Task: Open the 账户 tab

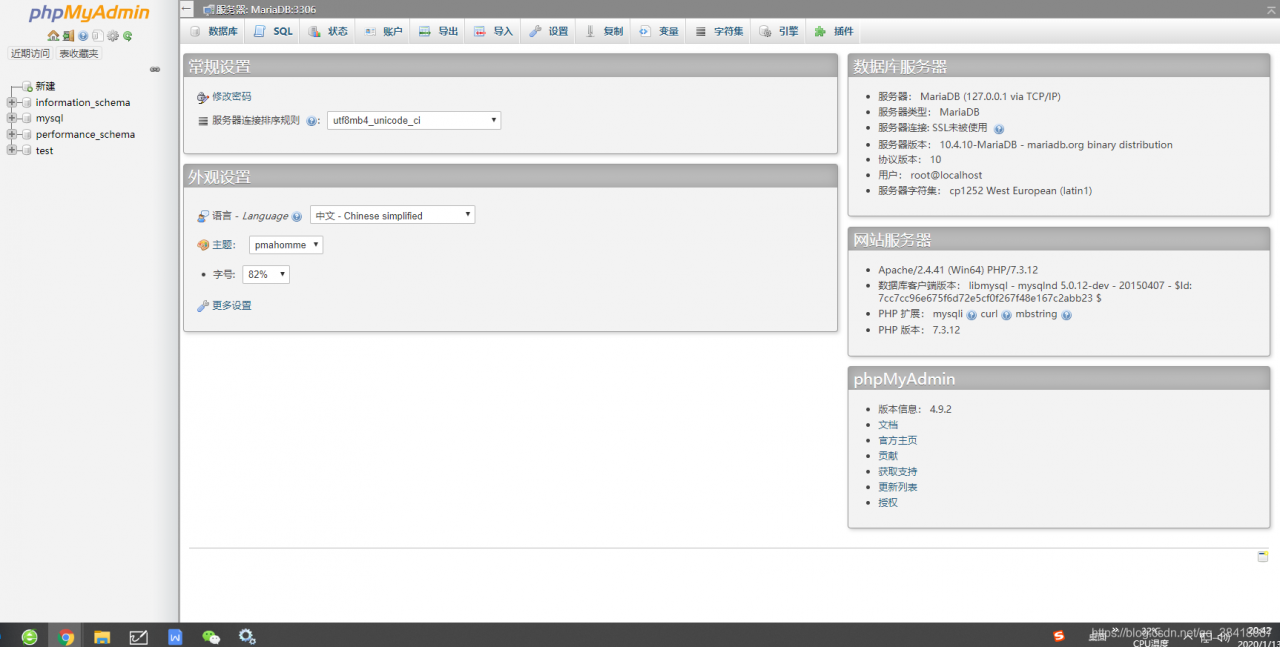Action: [383, 31]
